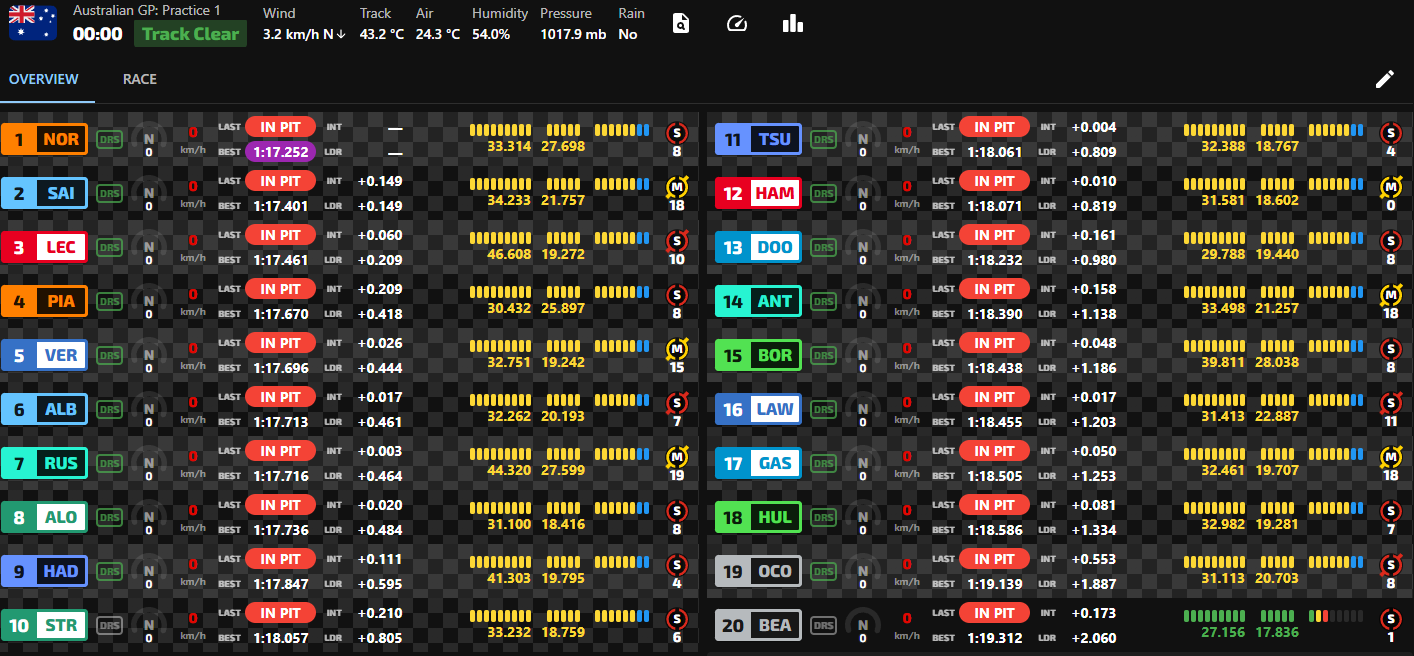Click wind reading 3.2 km/h N
Screen dimensions: 1414x656
(x=304, y=34)
